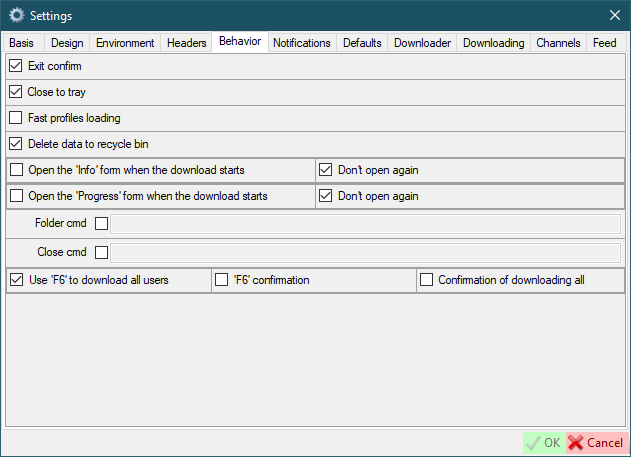Close the Settings window

(x=614, y=16)
